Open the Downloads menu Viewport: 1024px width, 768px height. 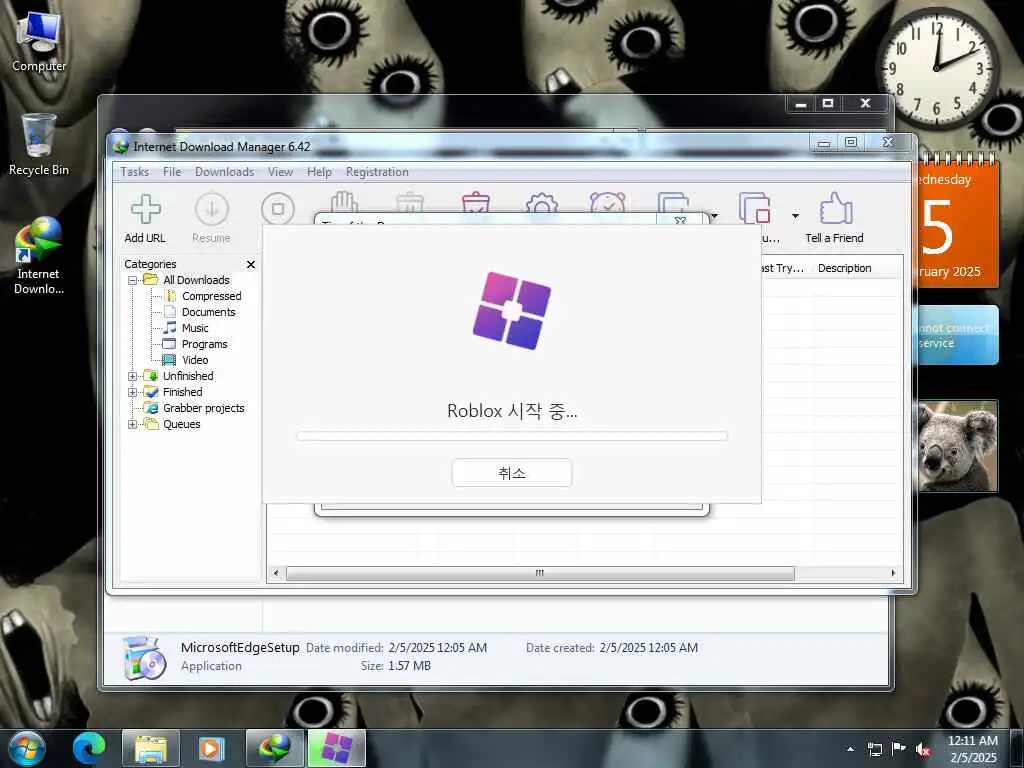pyautogui.click(x=225, y=172)
